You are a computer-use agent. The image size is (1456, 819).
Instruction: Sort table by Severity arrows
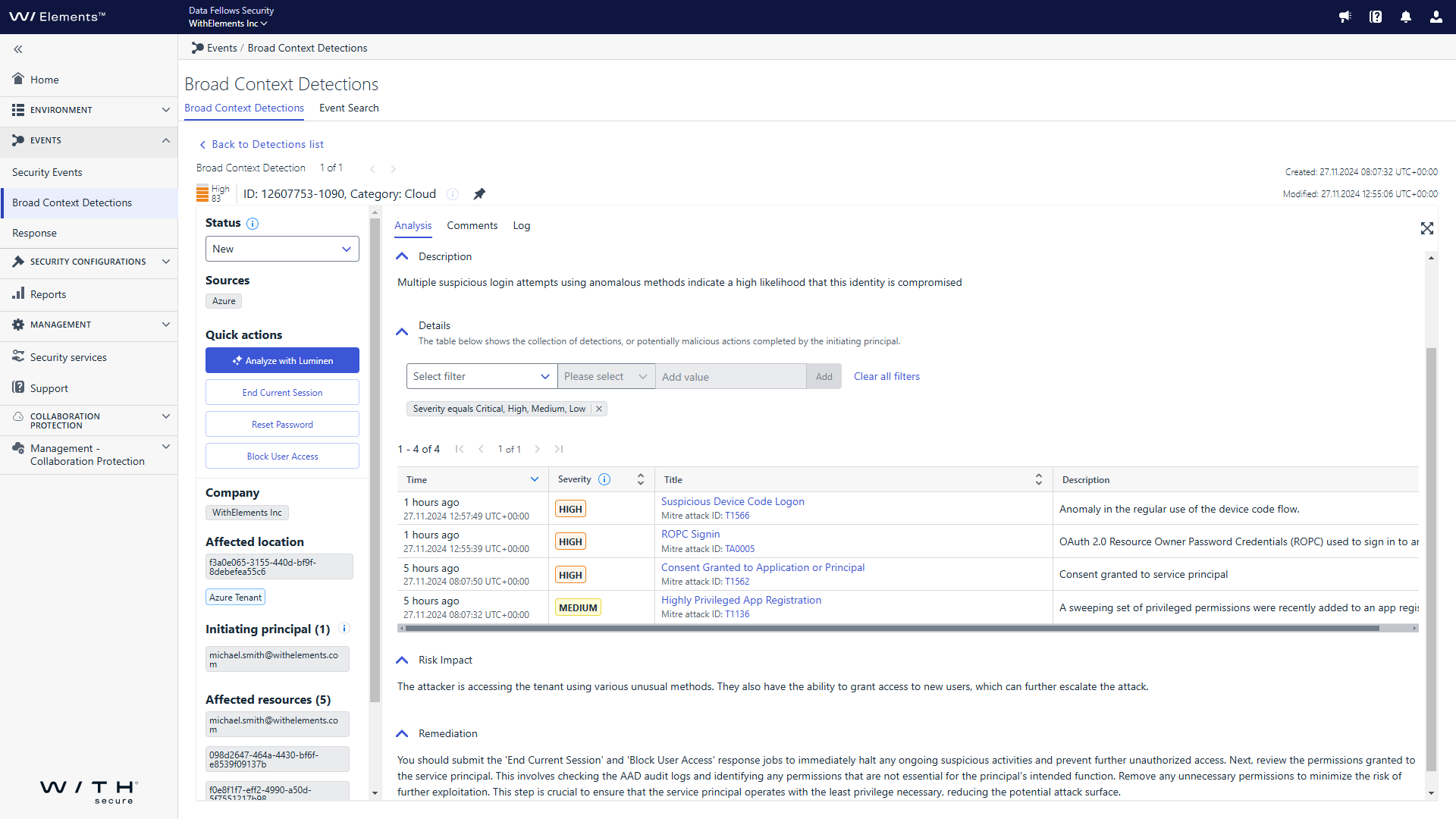pos(641,479)
